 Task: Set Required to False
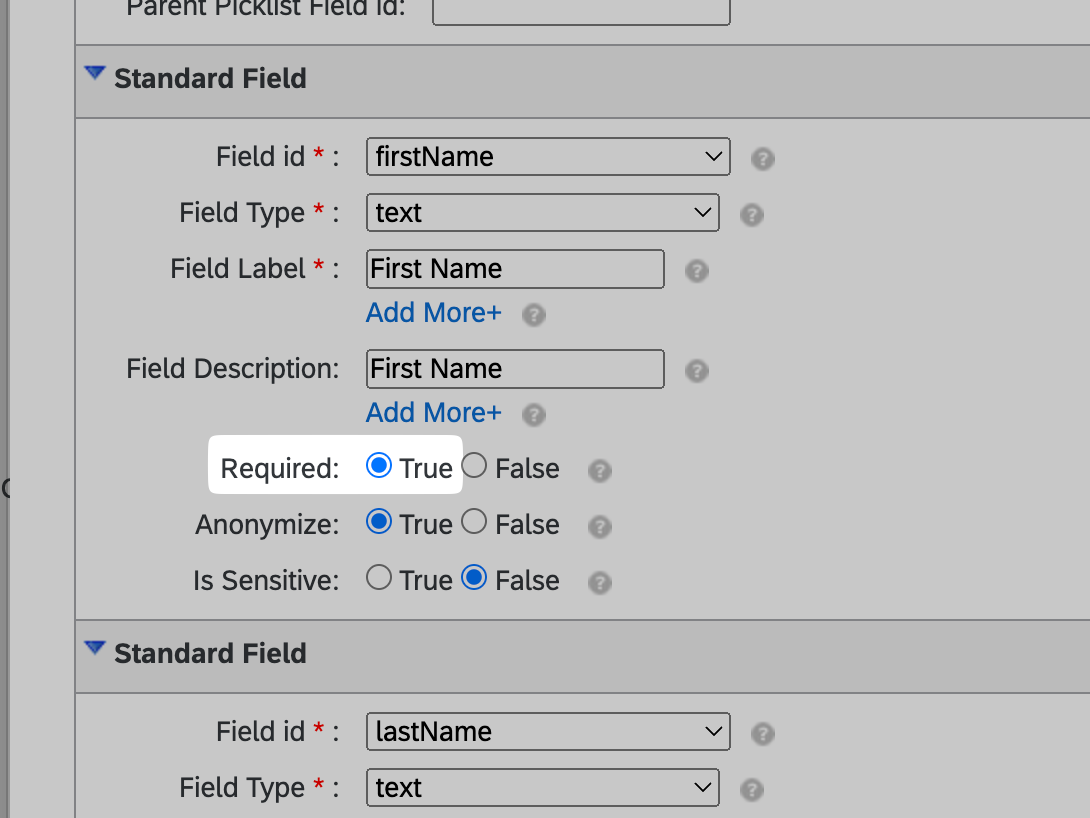pos(475,466)
